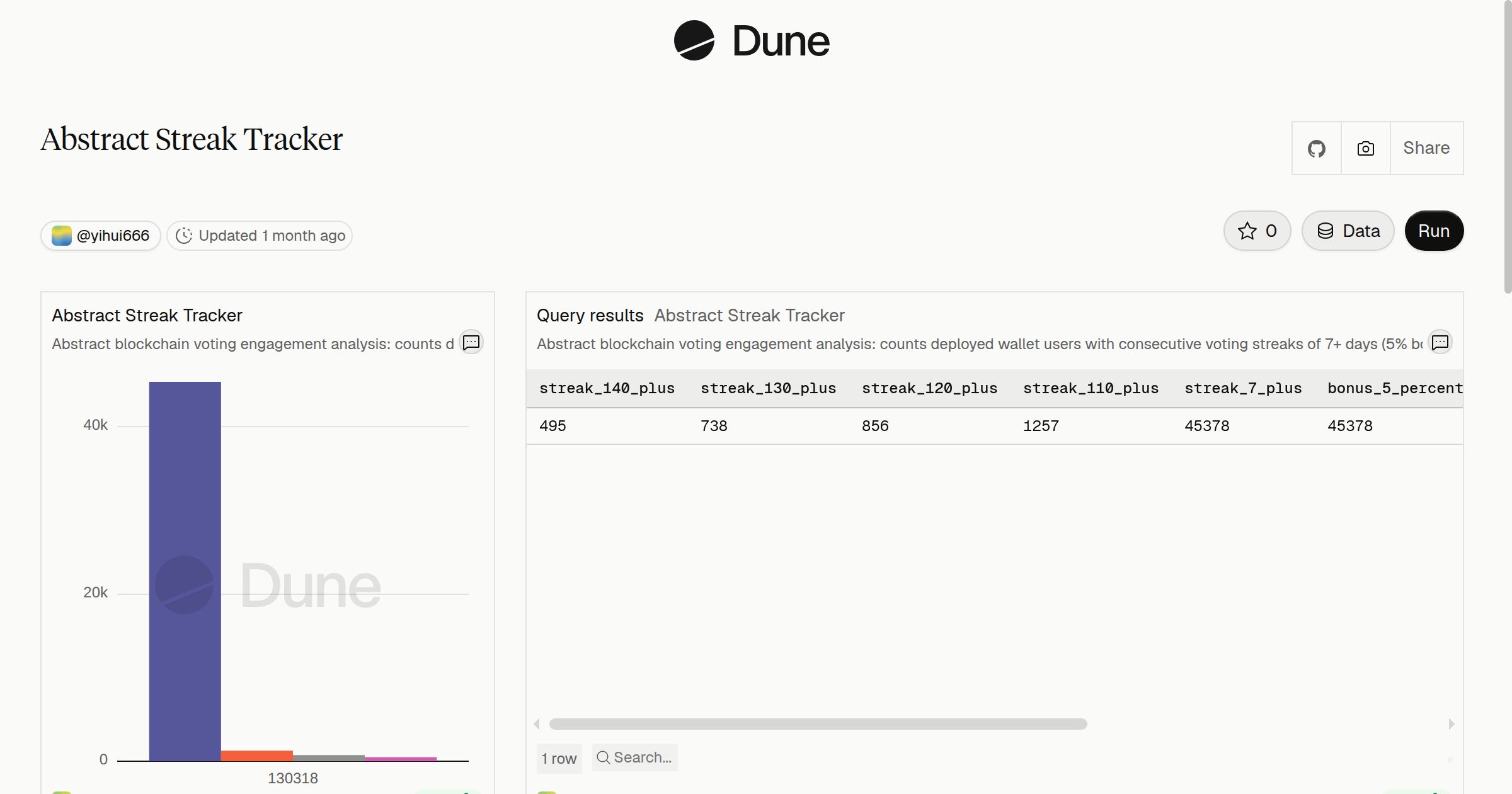Click the 130318 x-axis label

point(293,778)
